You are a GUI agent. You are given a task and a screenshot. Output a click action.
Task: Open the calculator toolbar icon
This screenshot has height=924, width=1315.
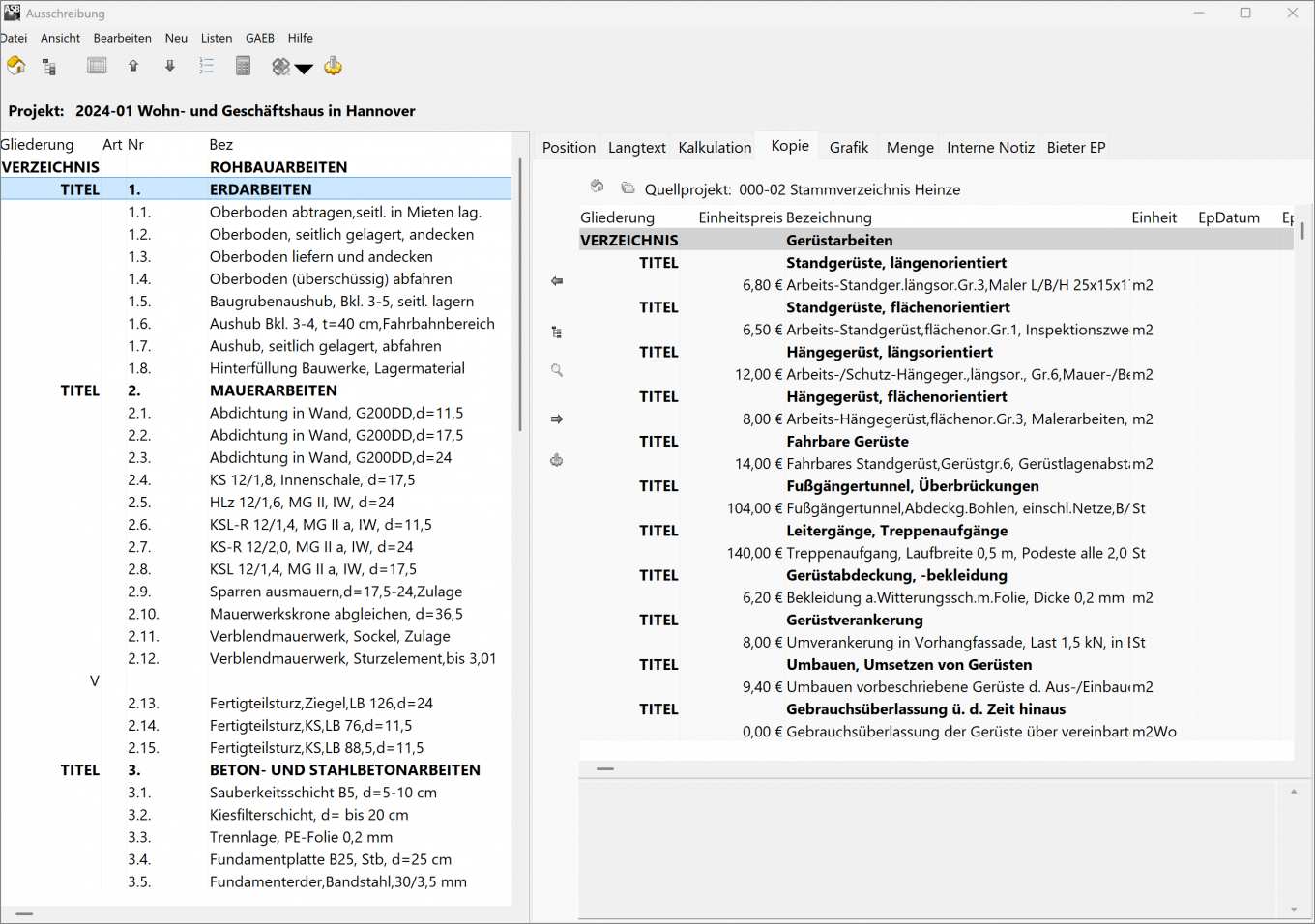coord(243,66)
